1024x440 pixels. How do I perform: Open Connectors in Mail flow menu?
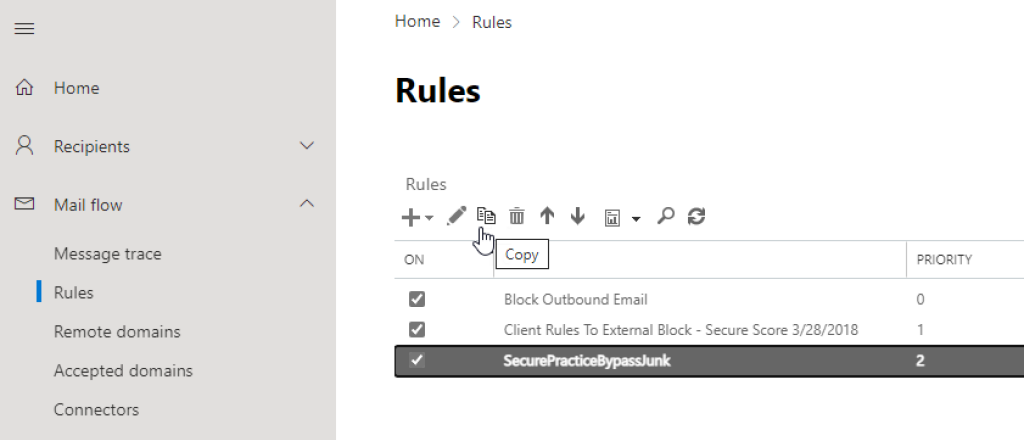pyautogui.click(x=96, y=410)
